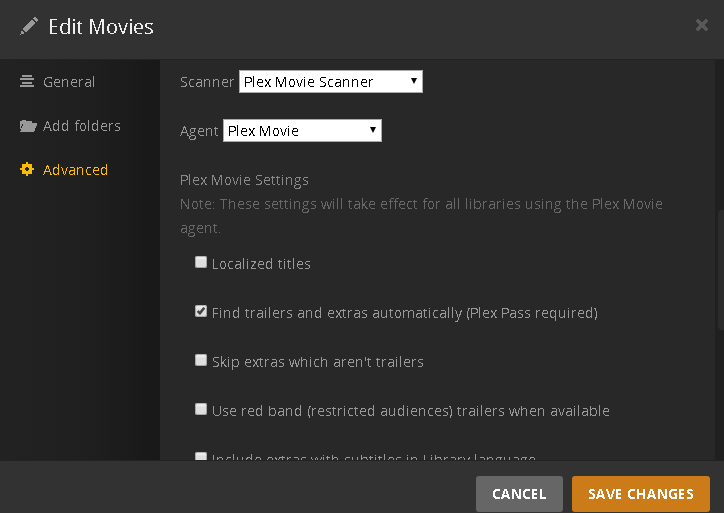724x513 pixels.
Task: Enable the Localized titles checkbox
Action: tap(201, 263)
